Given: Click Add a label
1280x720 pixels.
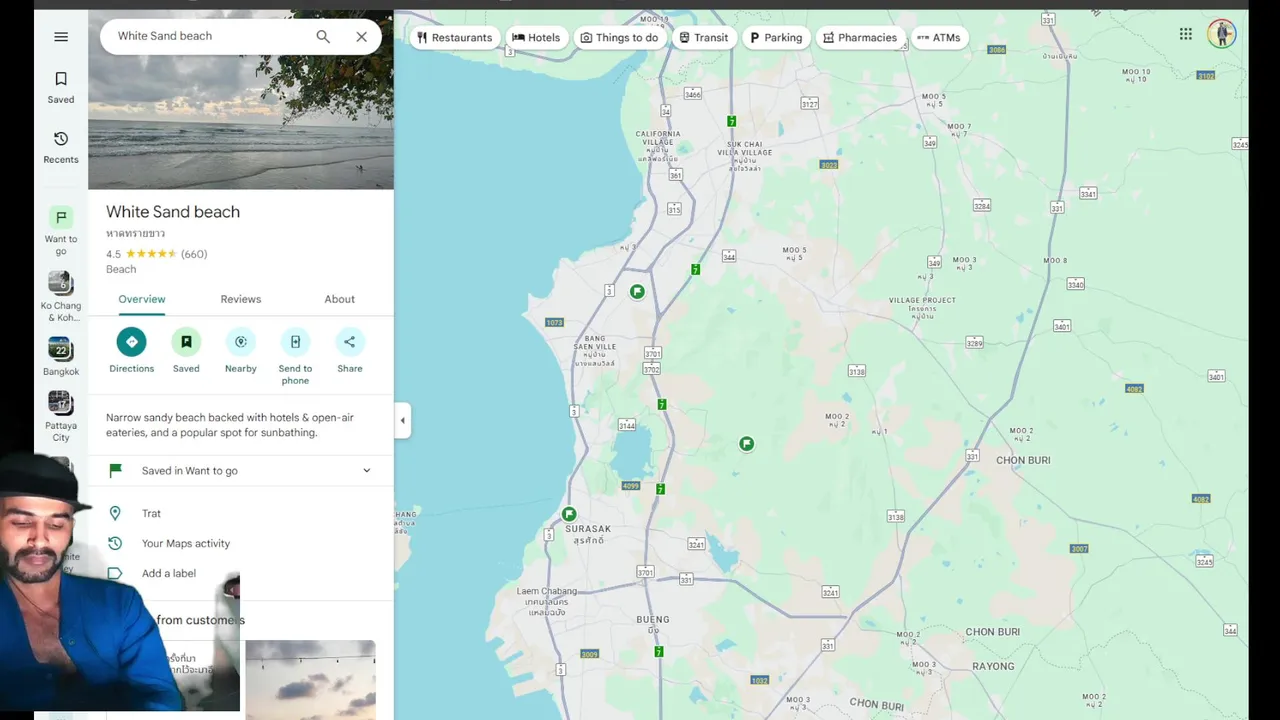Looking at the screenshot, I should 241,573.
